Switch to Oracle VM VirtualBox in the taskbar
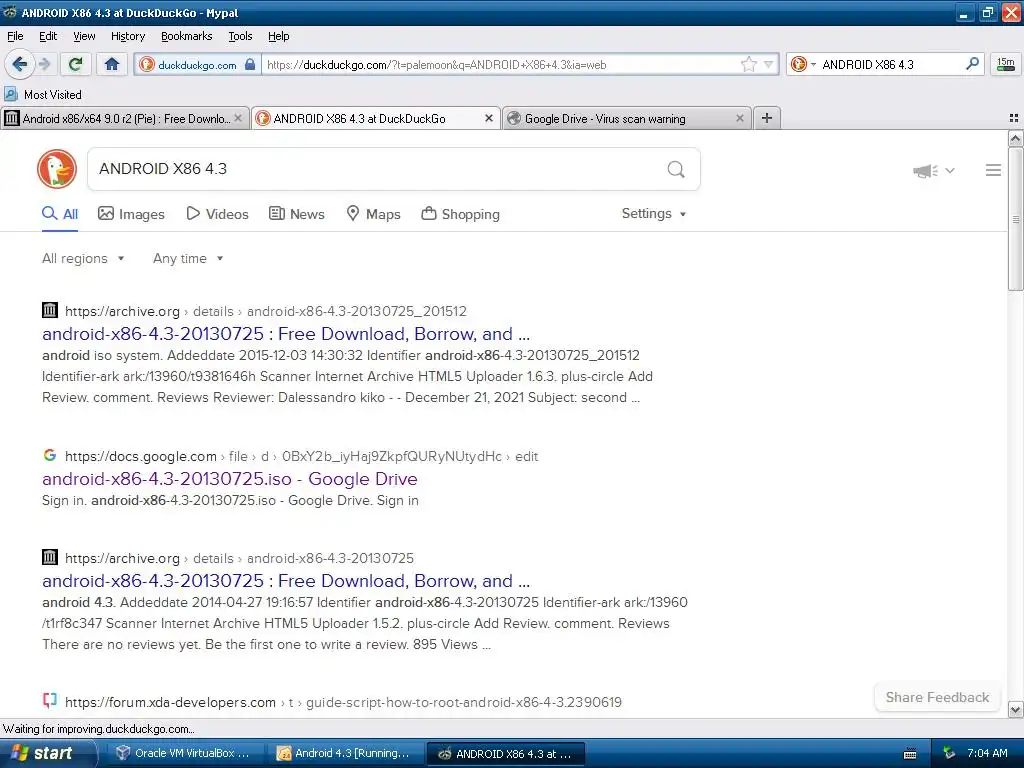This screenshot has width=1024, height=768. coord(183,753)
